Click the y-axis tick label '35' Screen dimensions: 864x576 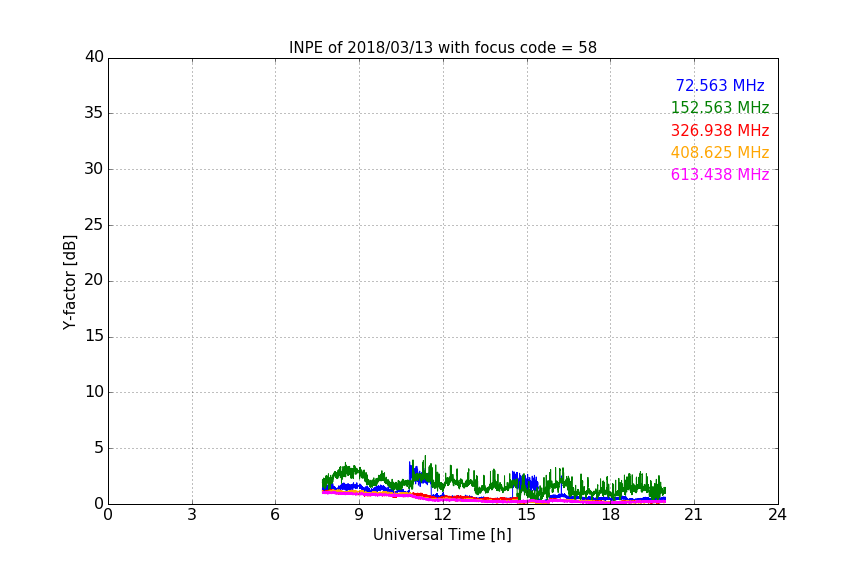click(x=94, y=113)
